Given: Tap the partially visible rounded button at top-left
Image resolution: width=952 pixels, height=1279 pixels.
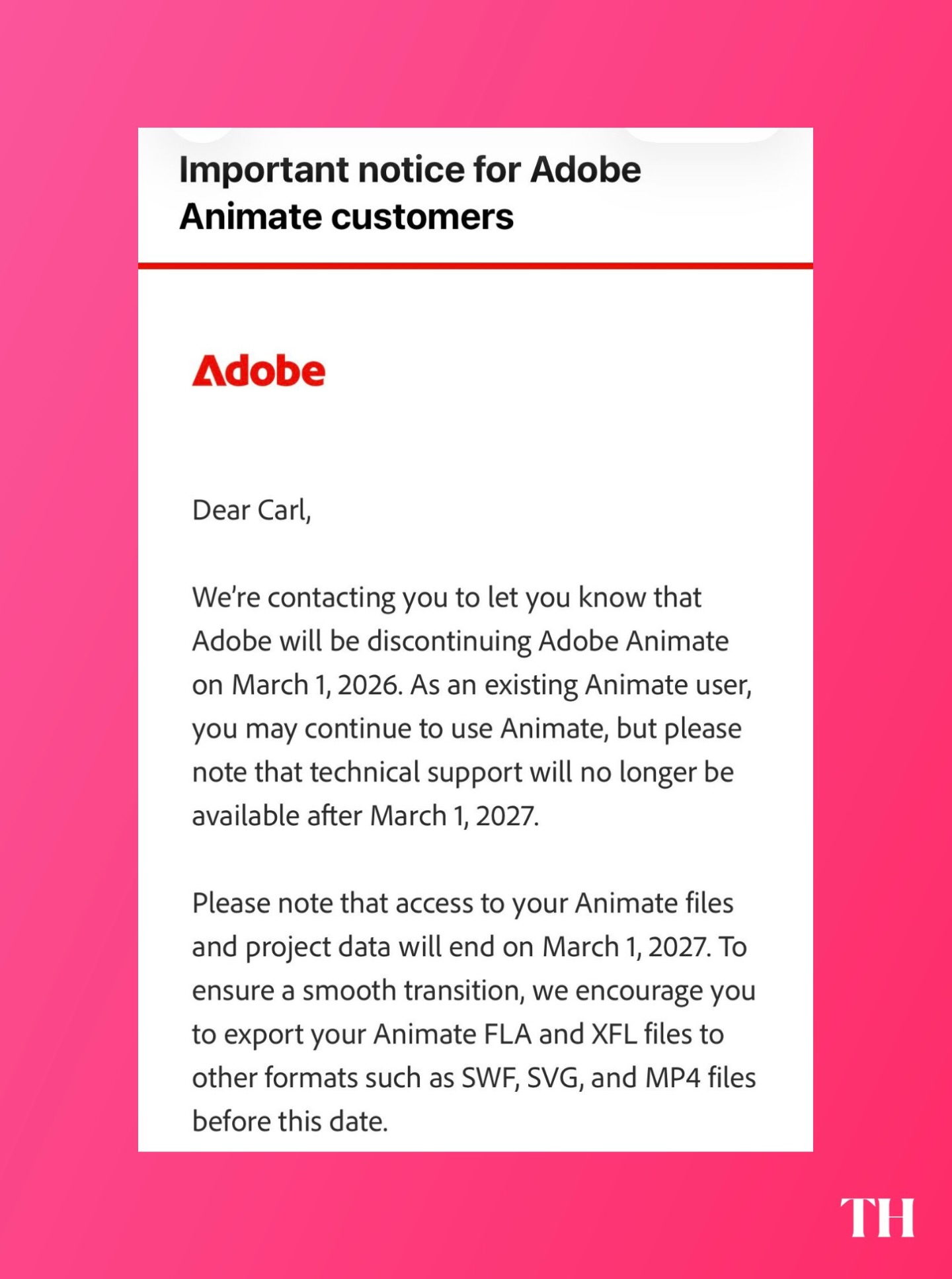Looking at the screenshot, I should tap(202, 134).
